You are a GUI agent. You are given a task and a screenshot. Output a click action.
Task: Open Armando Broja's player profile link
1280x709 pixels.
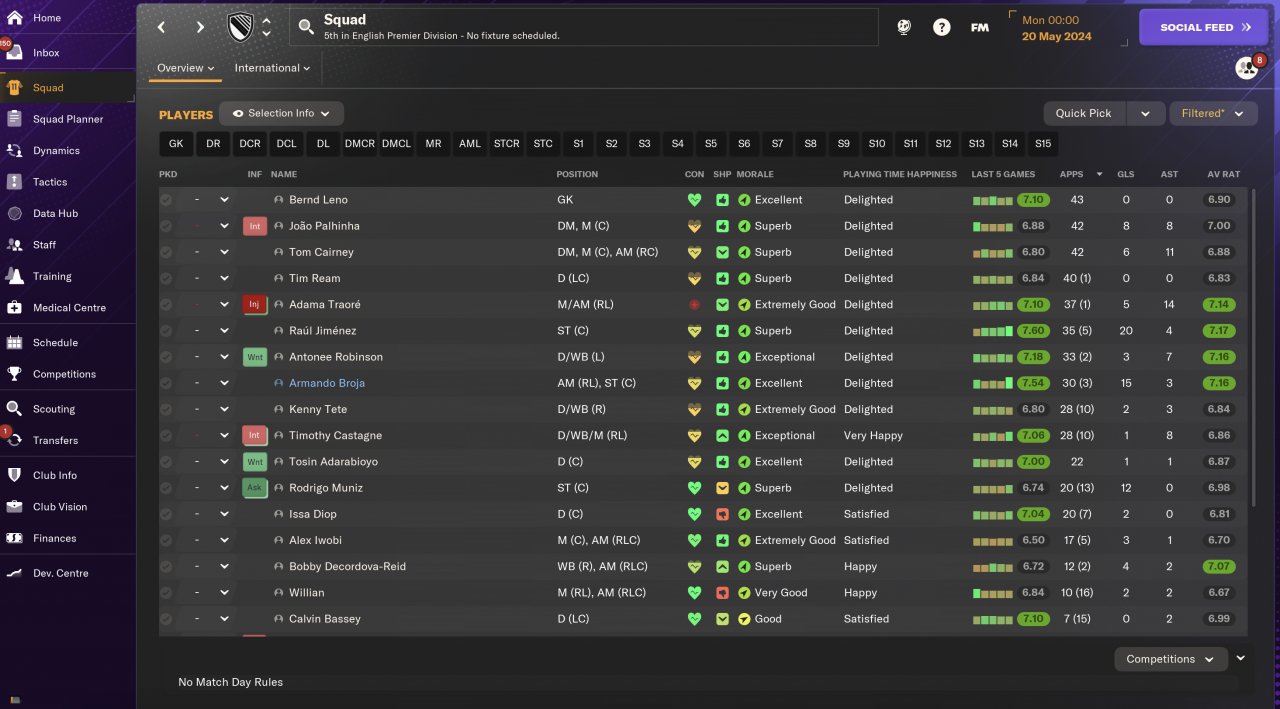(327, 383)
